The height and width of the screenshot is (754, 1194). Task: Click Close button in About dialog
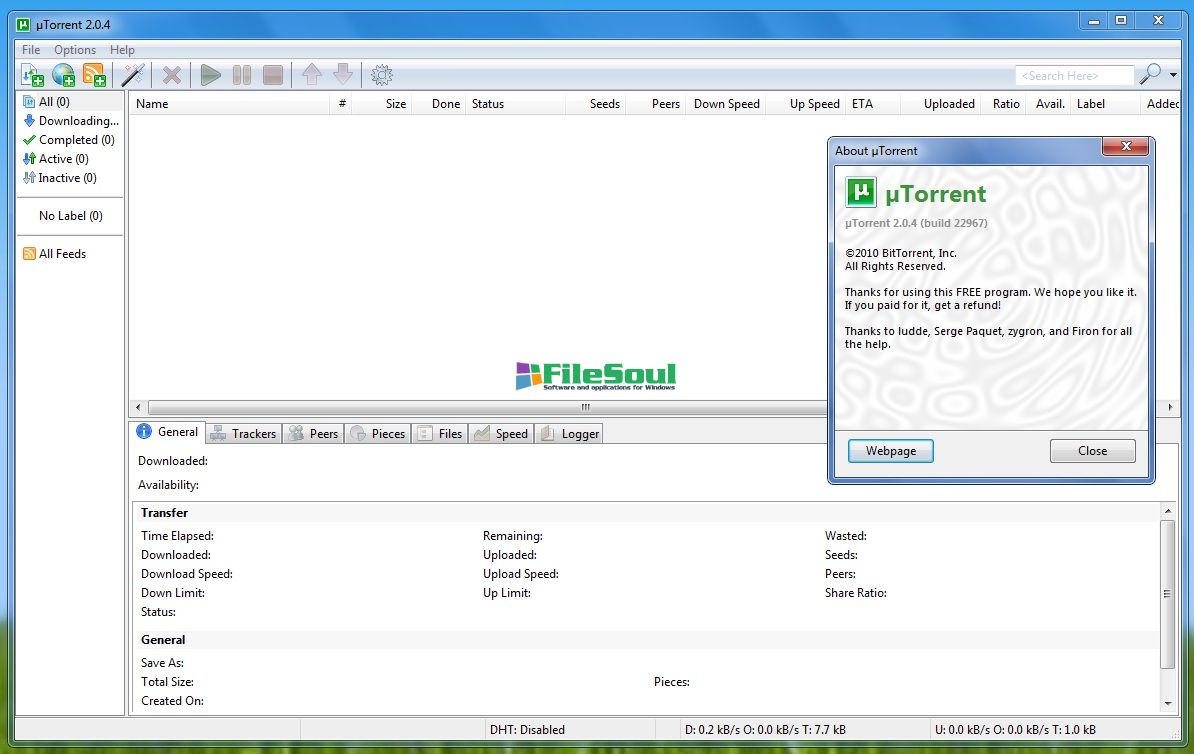coord(1092,451)
